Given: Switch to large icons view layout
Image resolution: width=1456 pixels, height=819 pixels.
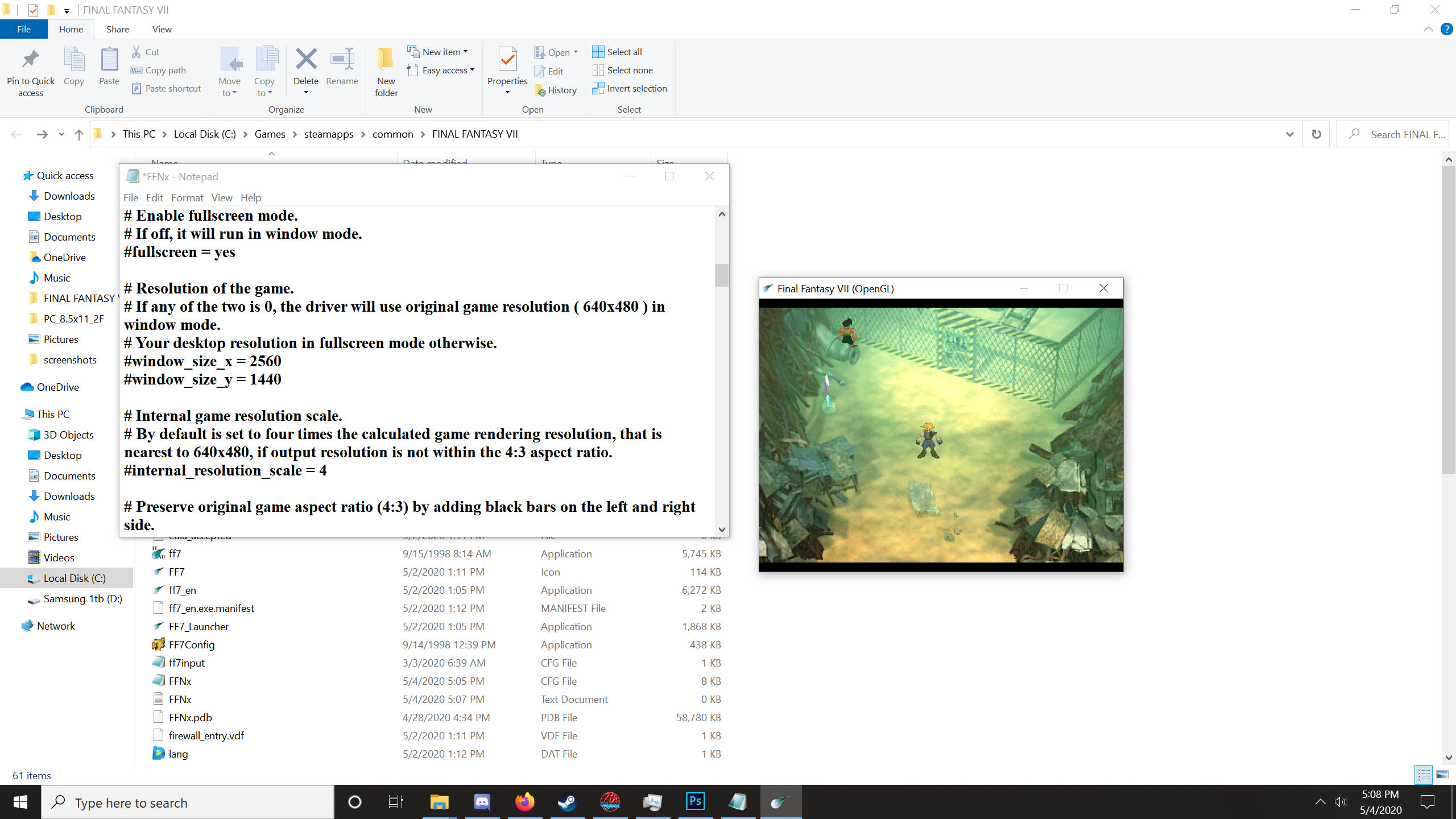Looking at the screenshot, I should (x=1442, y=775).
